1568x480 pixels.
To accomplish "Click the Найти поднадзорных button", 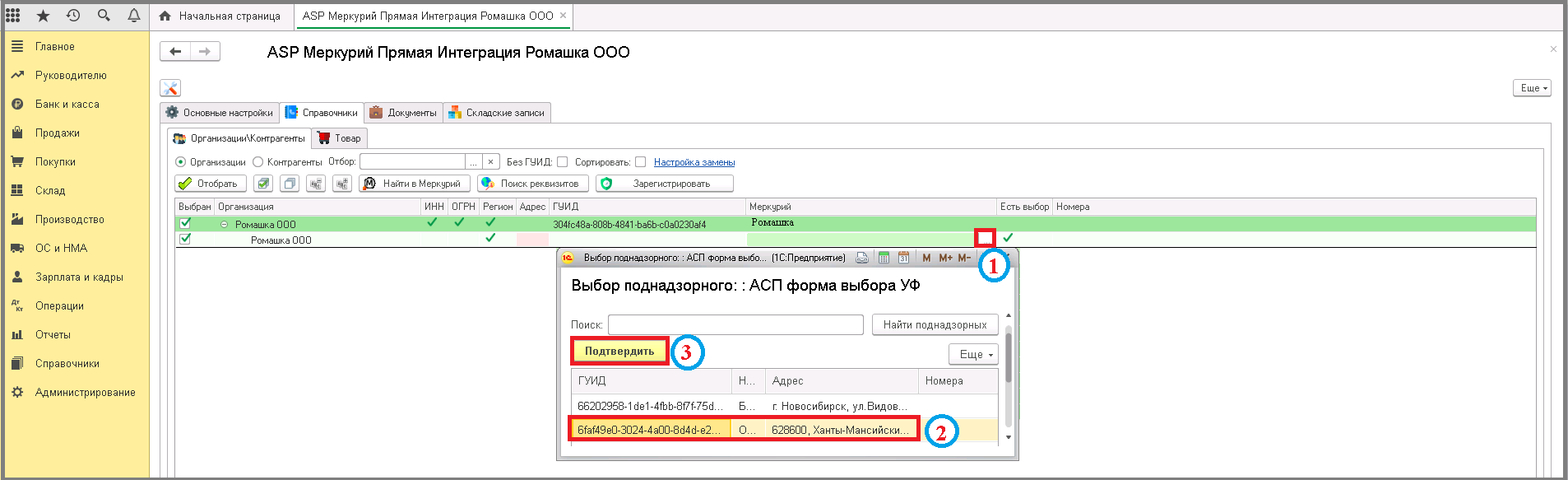I will coord(935,324).
